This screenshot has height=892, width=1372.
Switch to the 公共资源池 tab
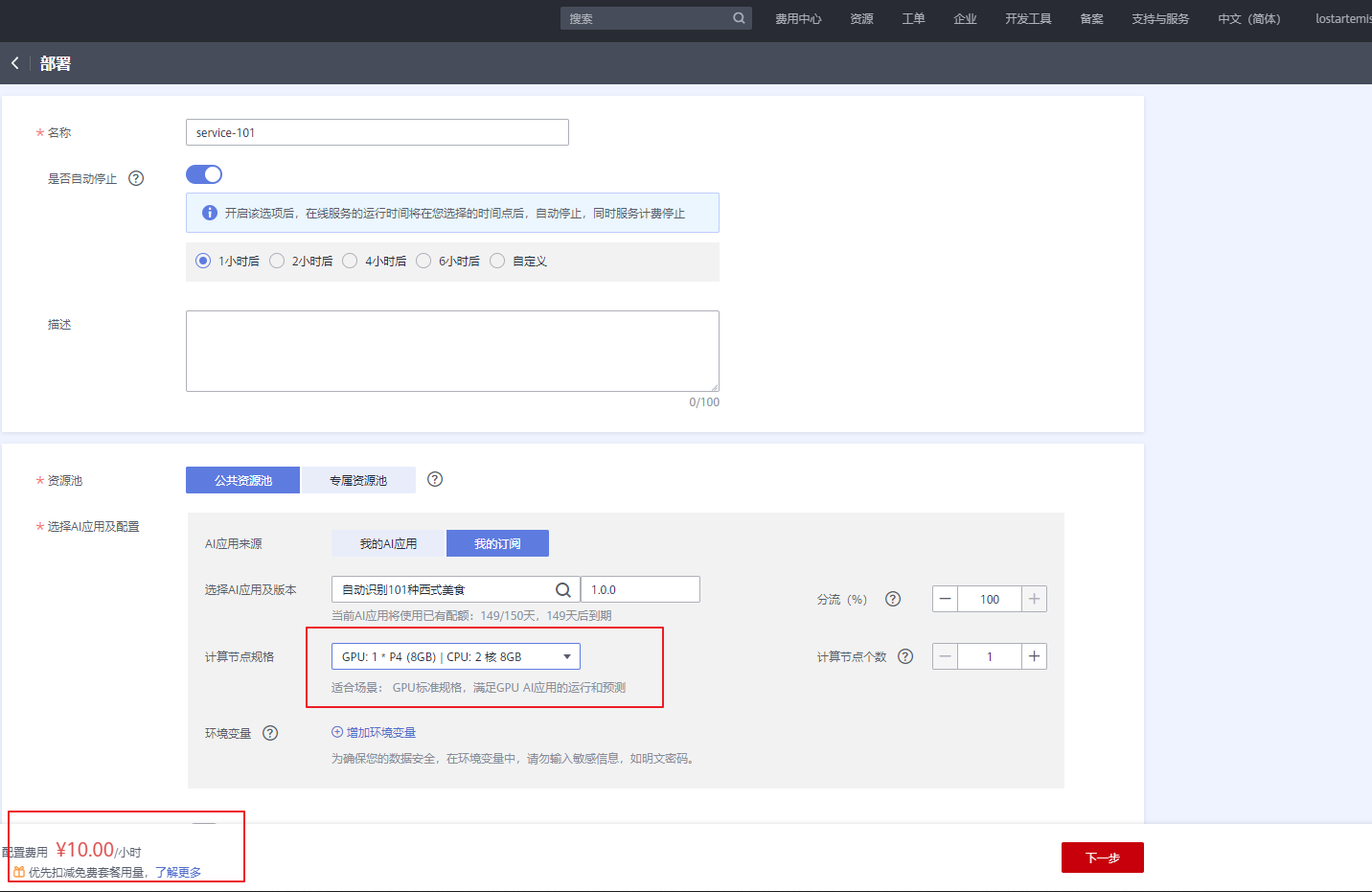click(x=243, y=480)
